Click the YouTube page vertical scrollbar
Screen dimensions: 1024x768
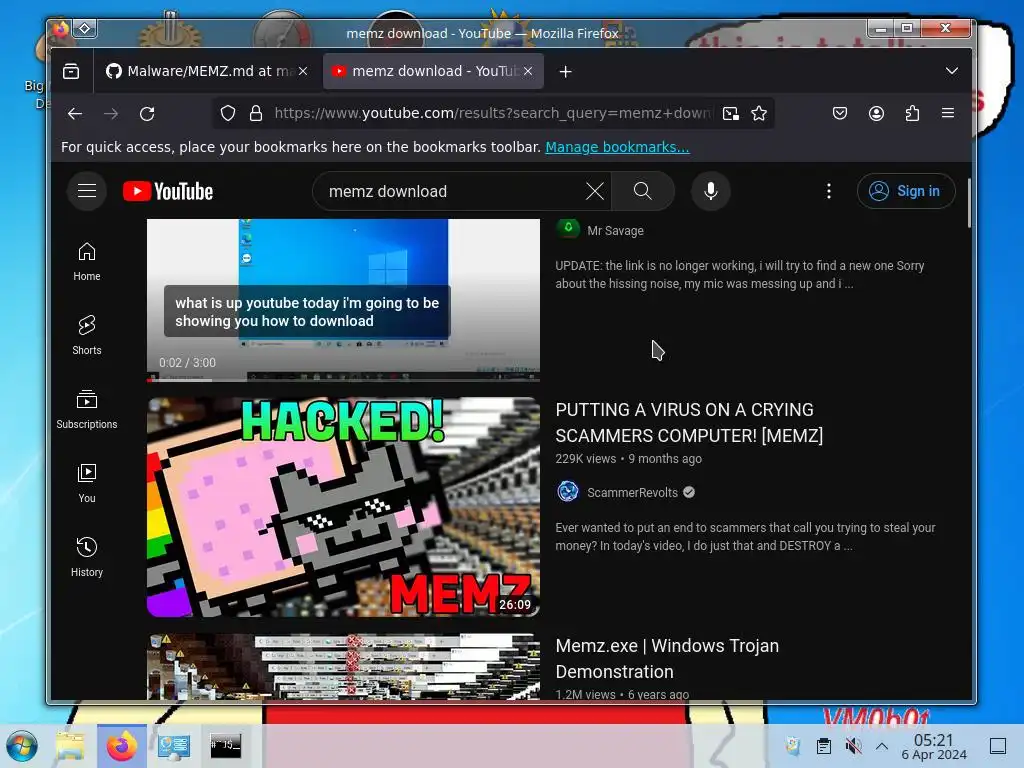(x=969, y=203)
